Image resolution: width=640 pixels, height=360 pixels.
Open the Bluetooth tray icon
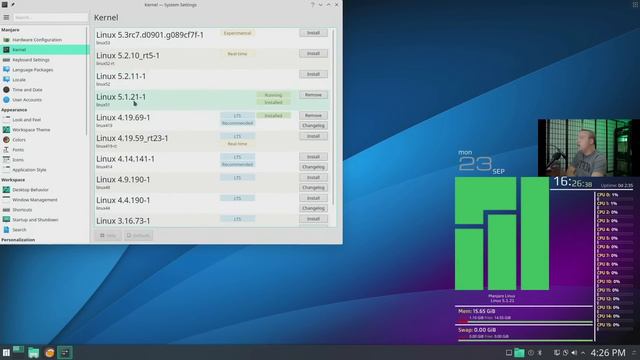pyautogui.click(x=540, y=353)
